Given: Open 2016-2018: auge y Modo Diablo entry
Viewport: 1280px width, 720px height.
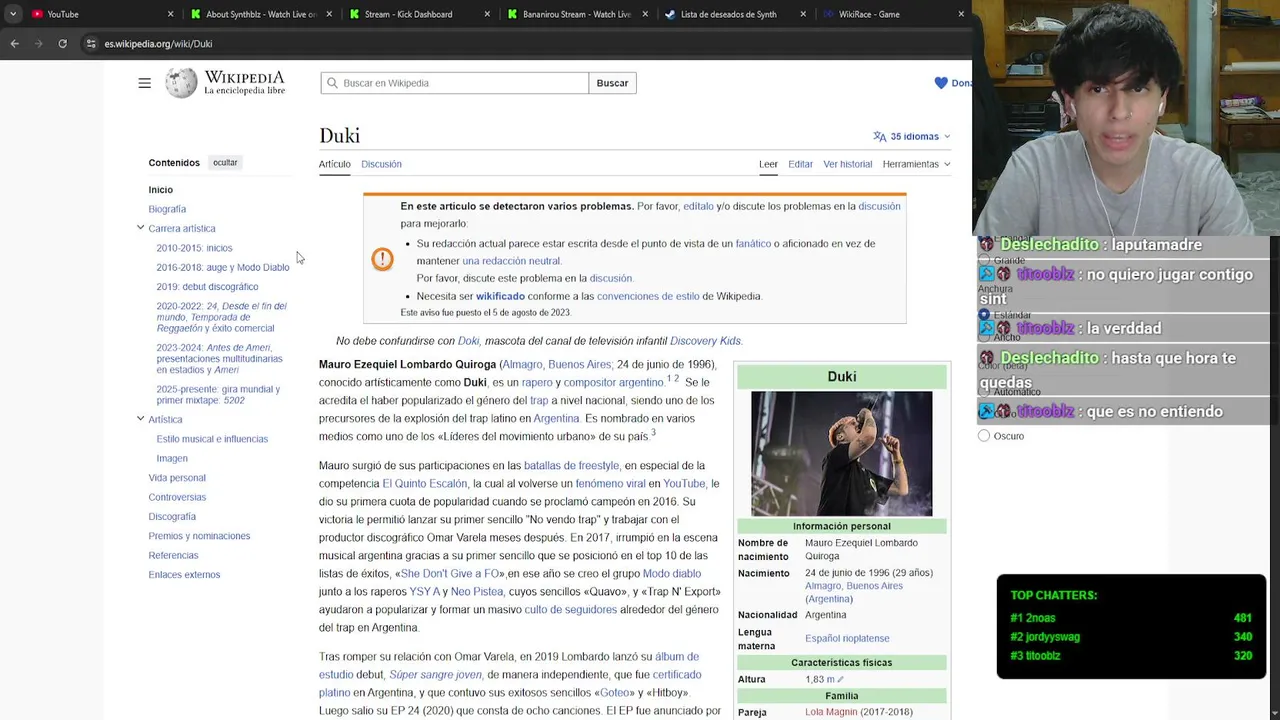Looking at the screenshot, I should coord(223,267).
